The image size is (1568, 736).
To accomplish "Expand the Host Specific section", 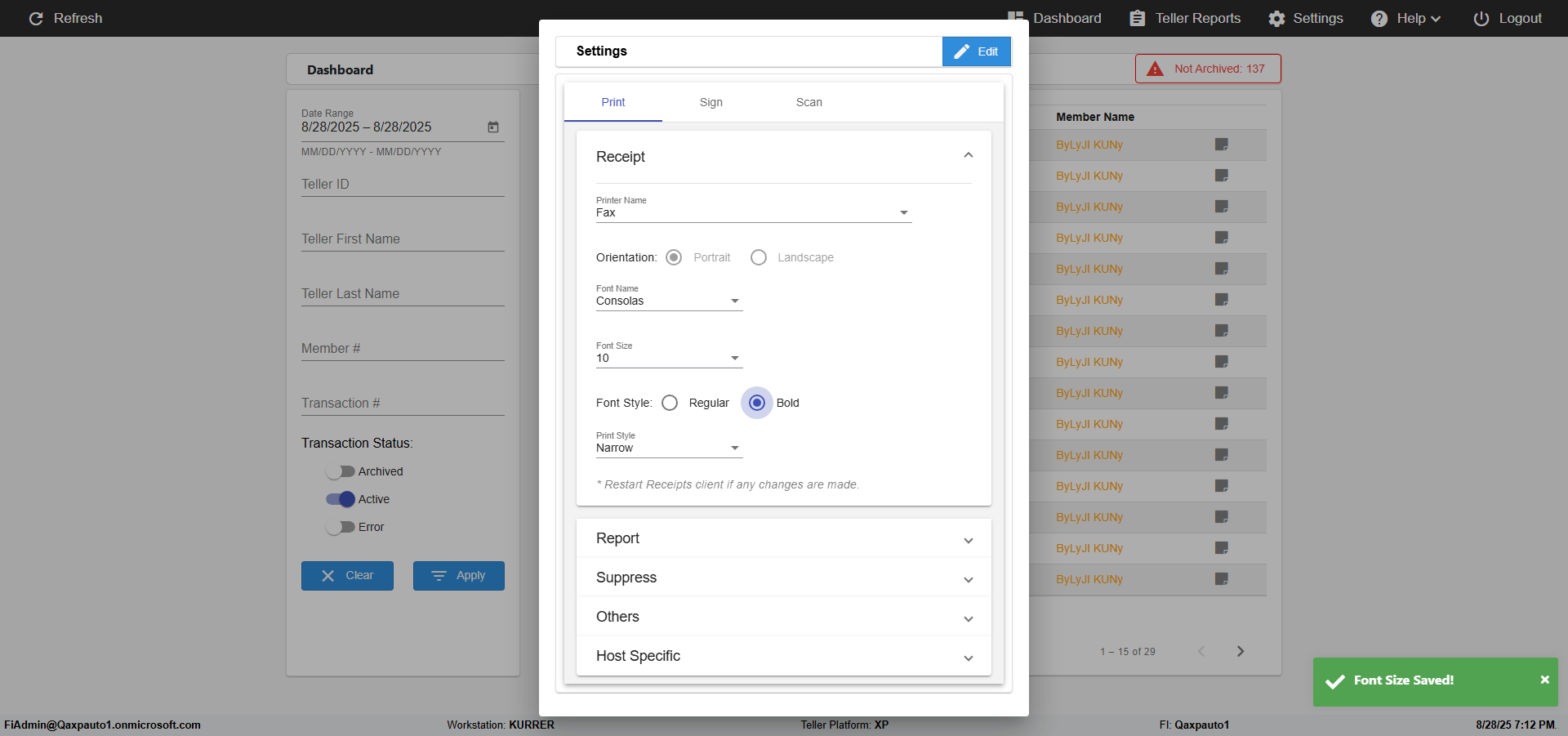I will point(784,656).
